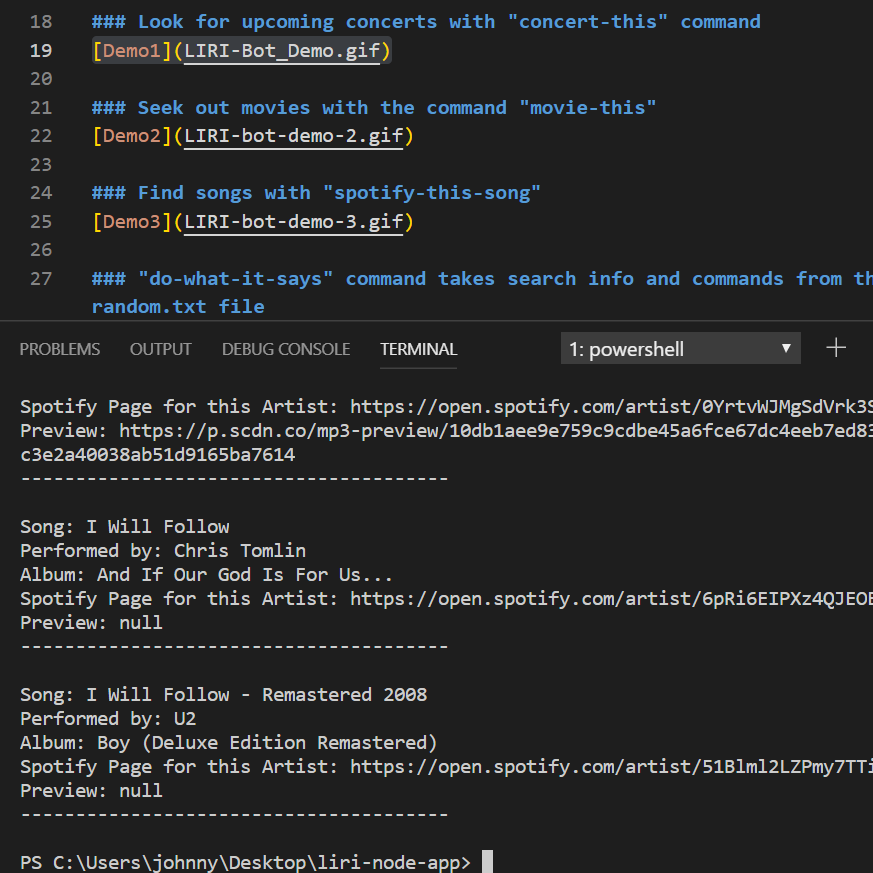Image resolution: width=873 pixels, height=873 pixels.
Task: Select the TERMINAL panel tab
Action: [x=418, y=349]
